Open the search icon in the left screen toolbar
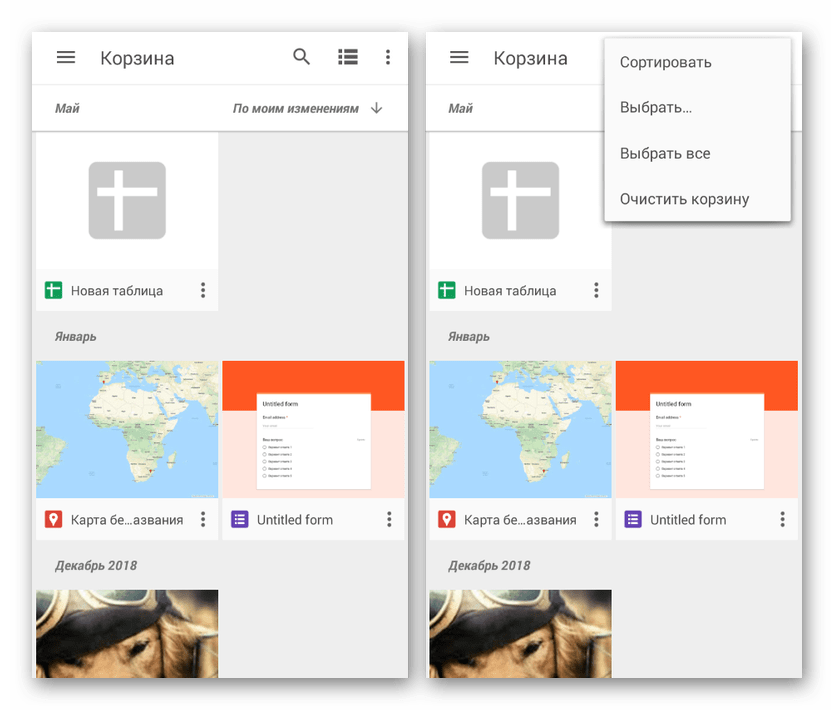 (301, 57)
